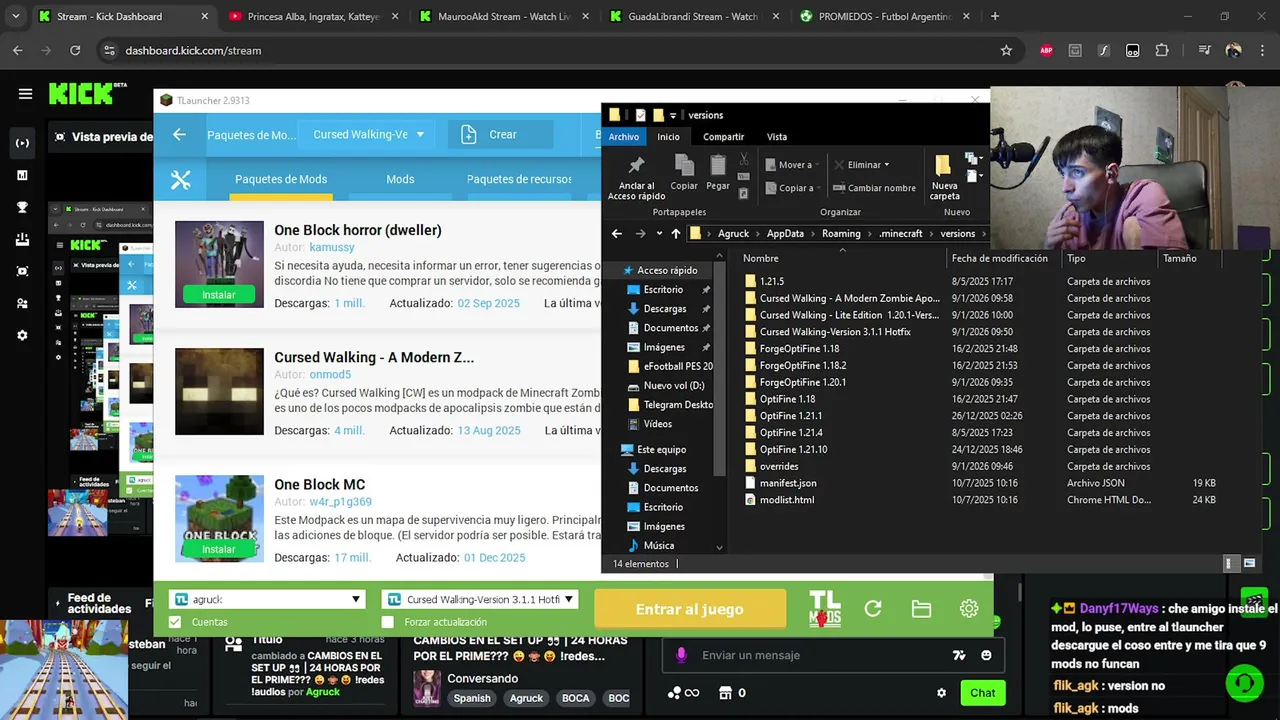
Task: Click Entrar al juego button
Action: [x=689, y=609]
